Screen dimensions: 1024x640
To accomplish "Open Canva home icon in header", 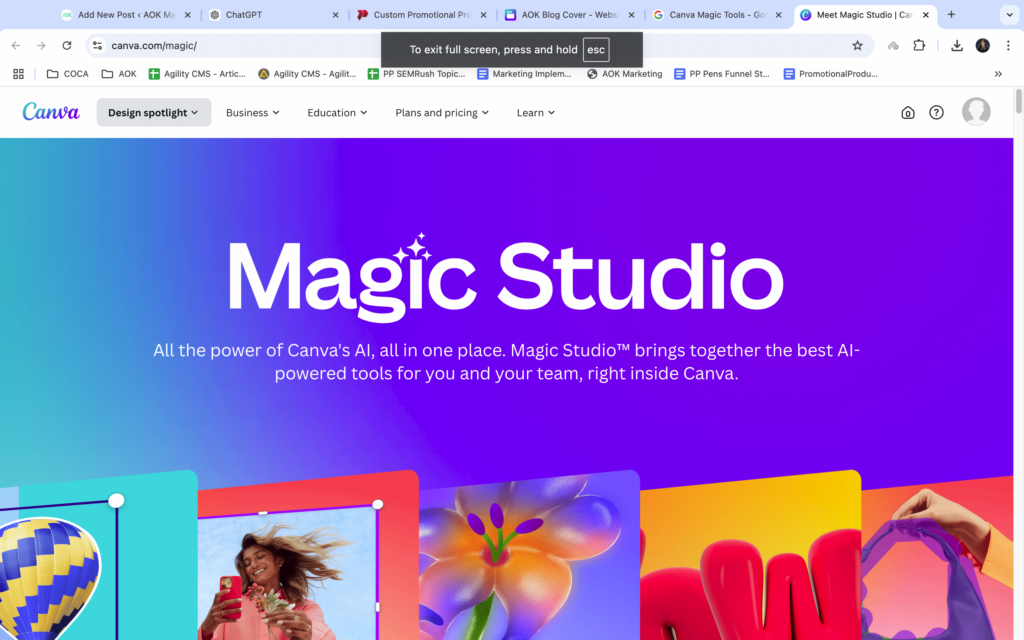I will click(908, 112).
